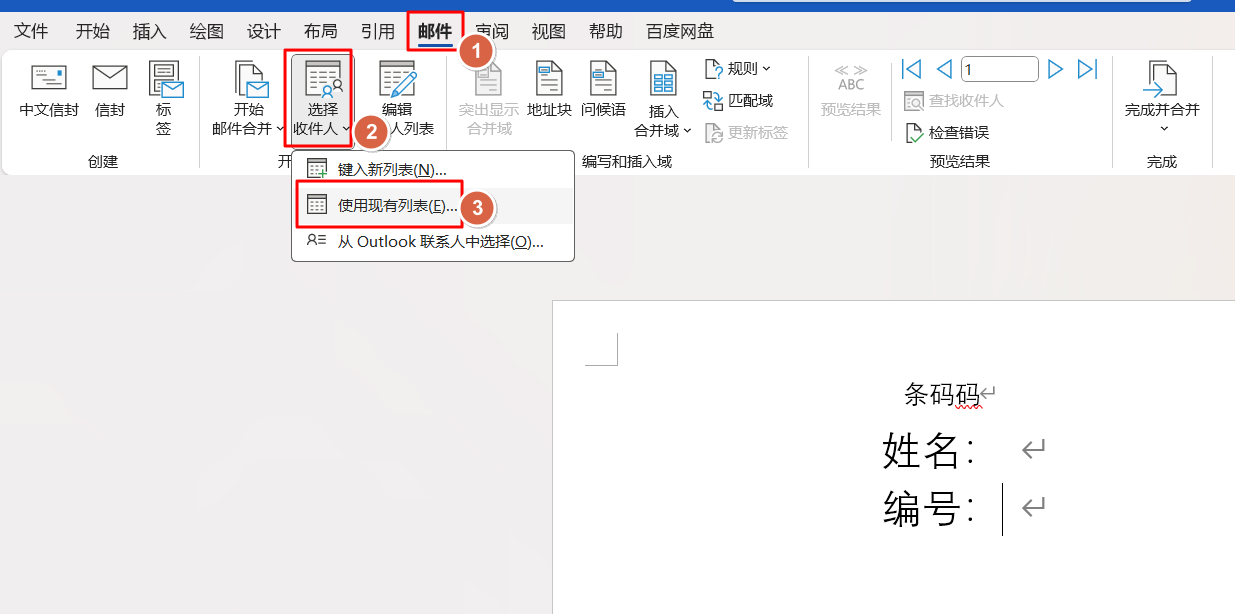The height and width of the screenshot is (614, 1235).
Task: Choose 键入新列表(N)... menu entry
Action: pos(433,170)
